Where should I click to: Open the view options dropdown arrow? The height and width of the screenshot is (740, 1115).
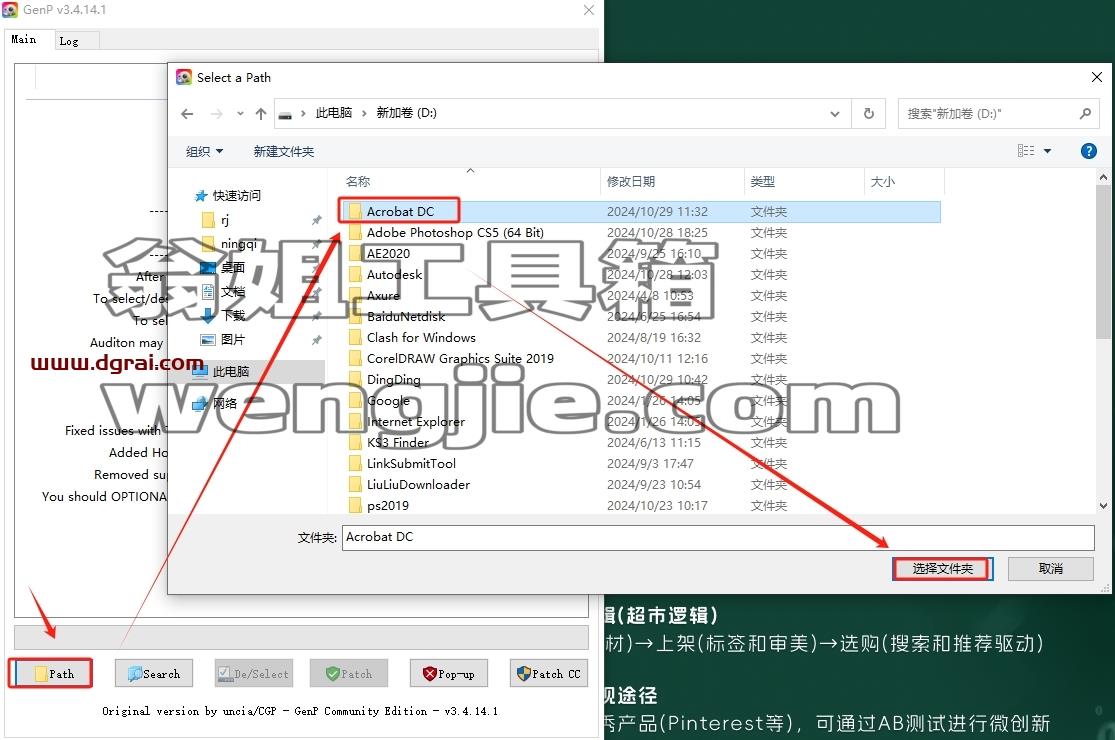1047,151
